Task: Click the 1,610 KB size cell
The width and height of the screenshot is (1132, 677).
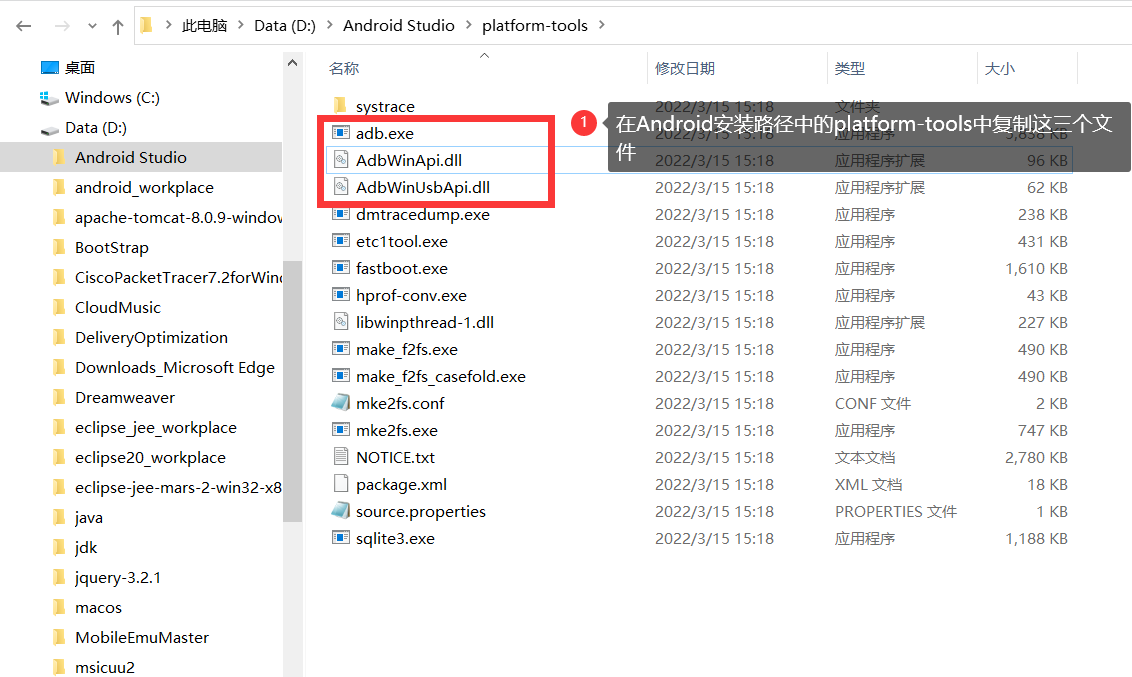Action: click(x=1037, y=268)
